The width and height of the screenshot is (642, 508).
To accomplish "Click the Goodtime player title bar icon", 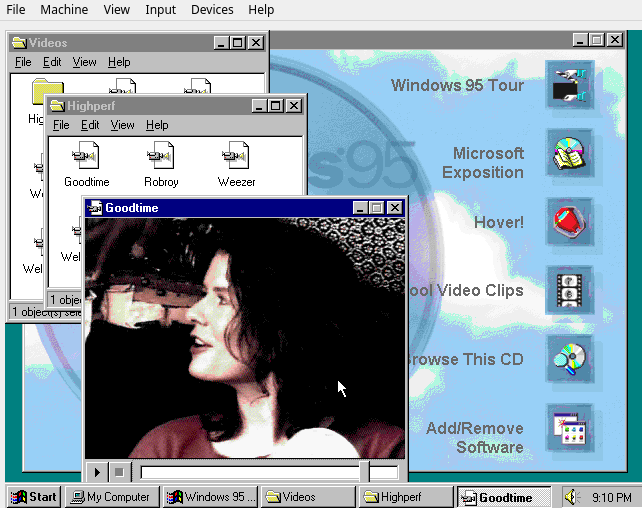I will [95, 208].
